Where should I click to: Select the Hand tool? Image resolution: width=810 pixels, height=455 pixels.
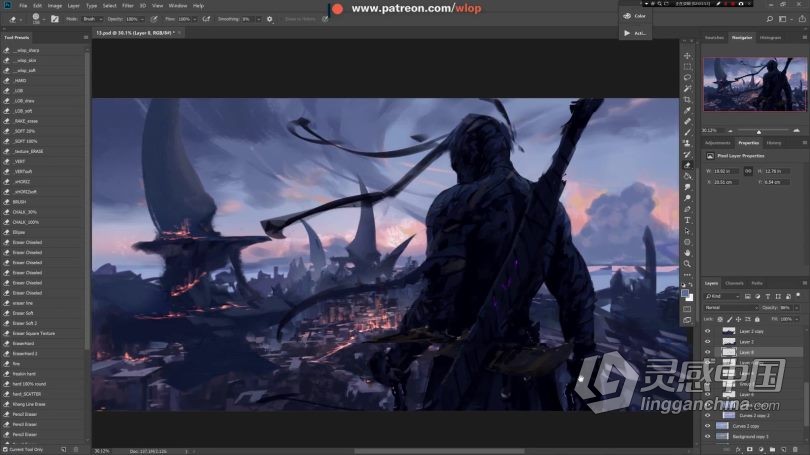point(687,253)
